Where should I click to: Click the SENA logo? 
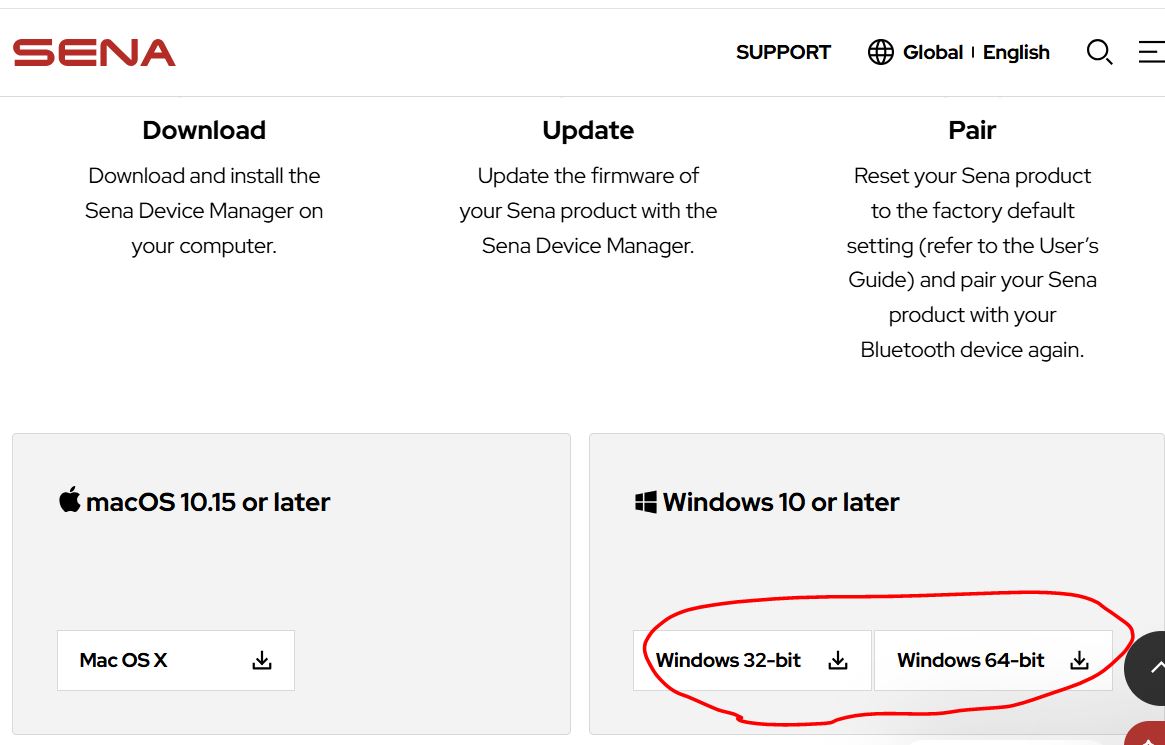94,53
